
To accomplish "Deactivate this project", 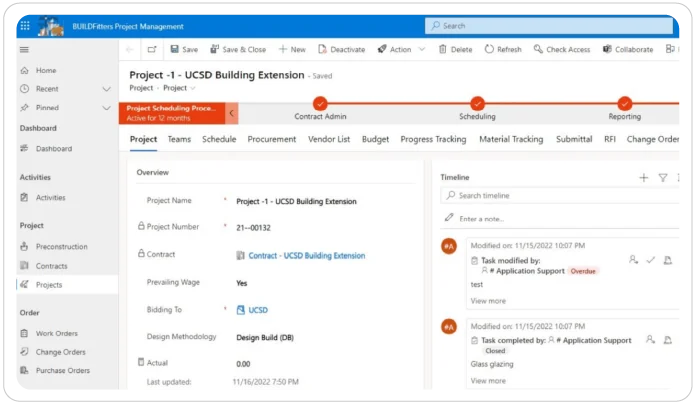I will [x=341, y=49].
